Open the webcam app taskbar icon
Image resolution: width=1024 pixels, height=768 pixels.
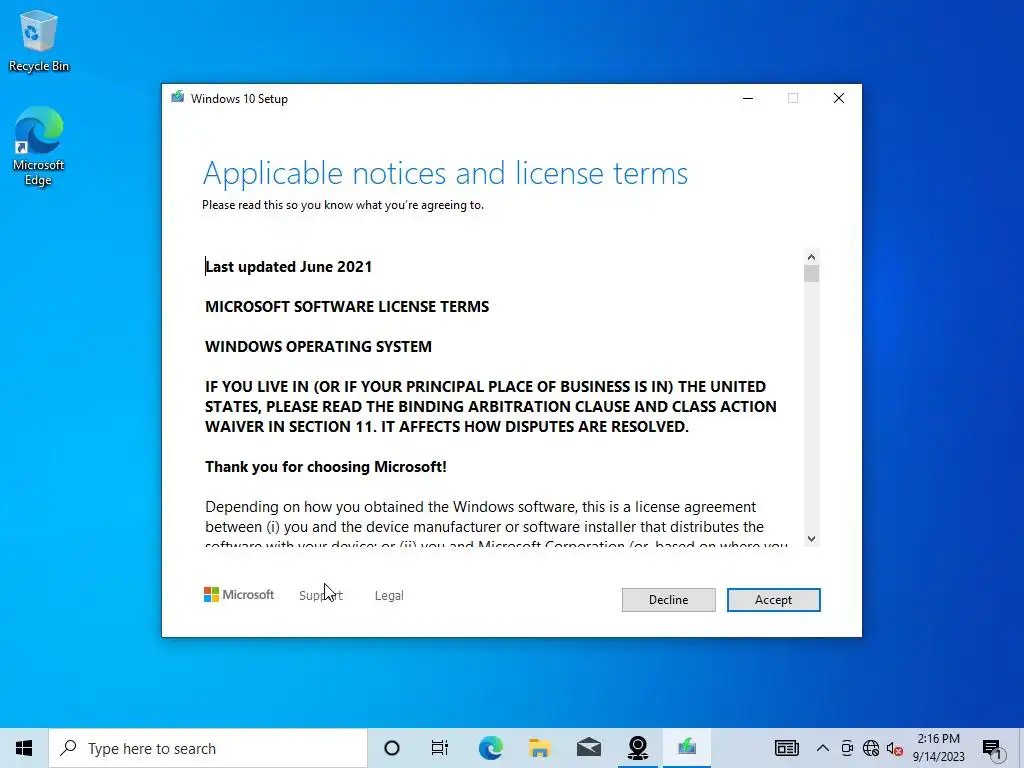click(637, 748)
